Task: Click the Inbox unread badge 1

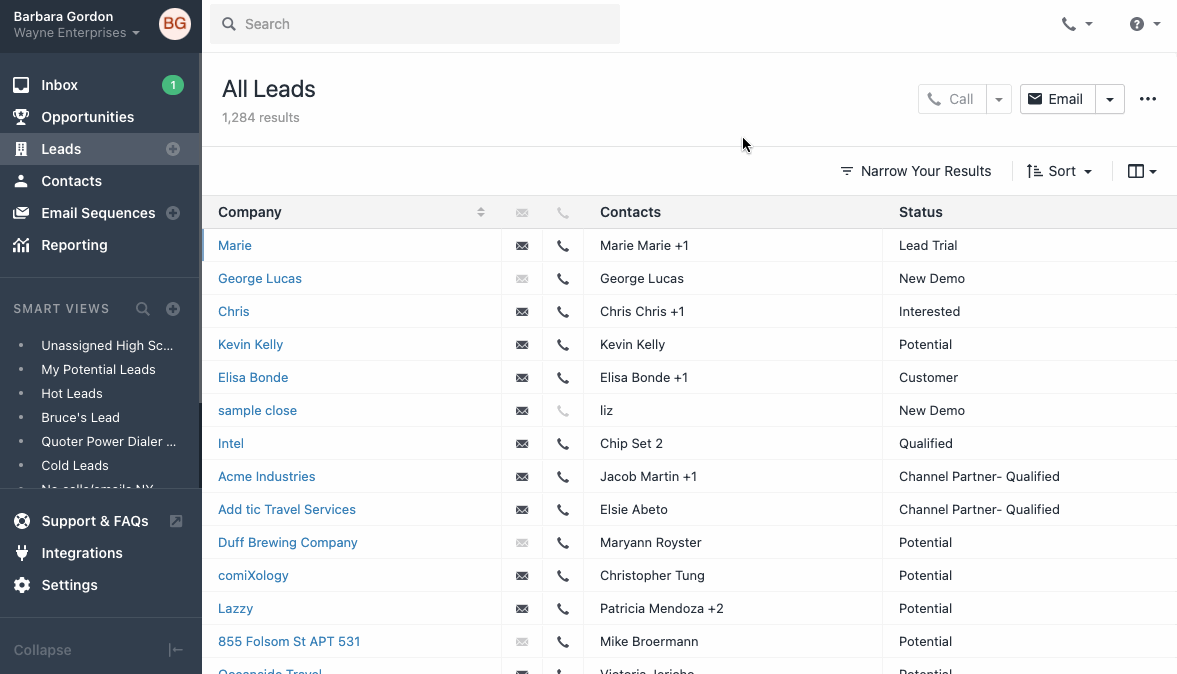Action: click(173, 86)
